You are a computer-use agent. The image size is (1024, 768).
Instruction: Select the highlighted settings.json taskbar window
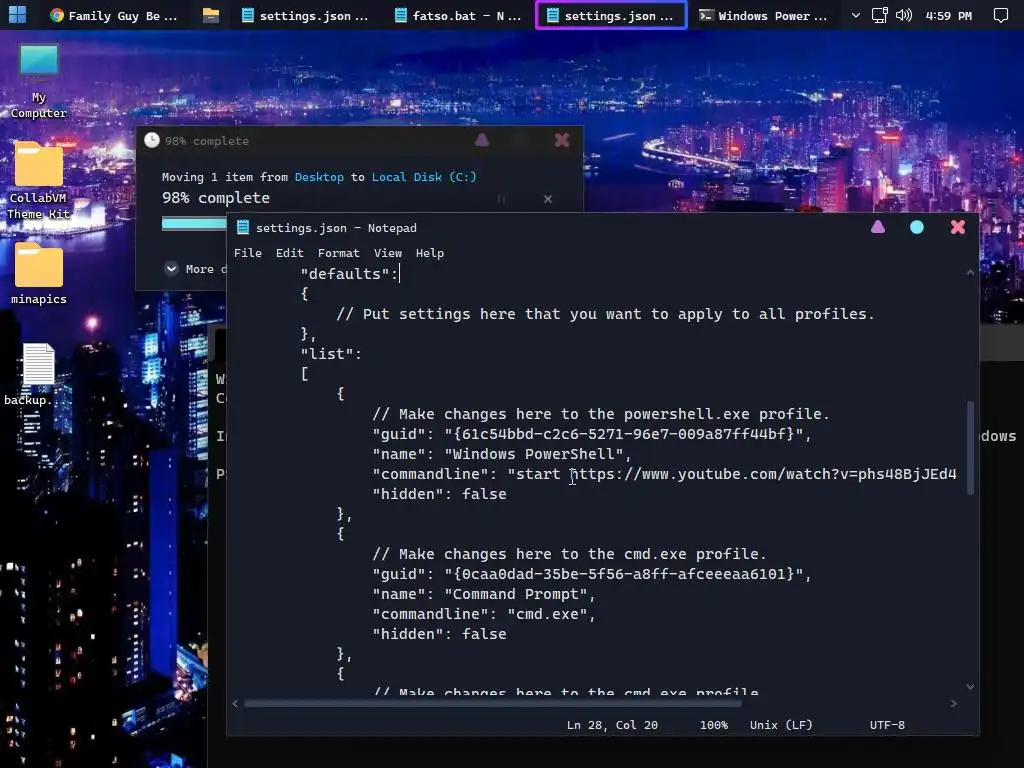[611, 15]
